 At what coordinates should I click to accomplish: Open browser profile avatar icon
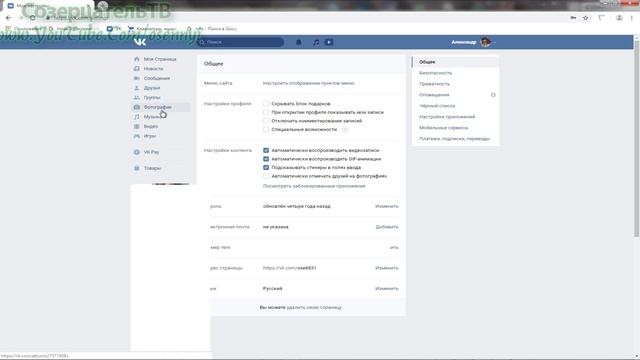619,18
